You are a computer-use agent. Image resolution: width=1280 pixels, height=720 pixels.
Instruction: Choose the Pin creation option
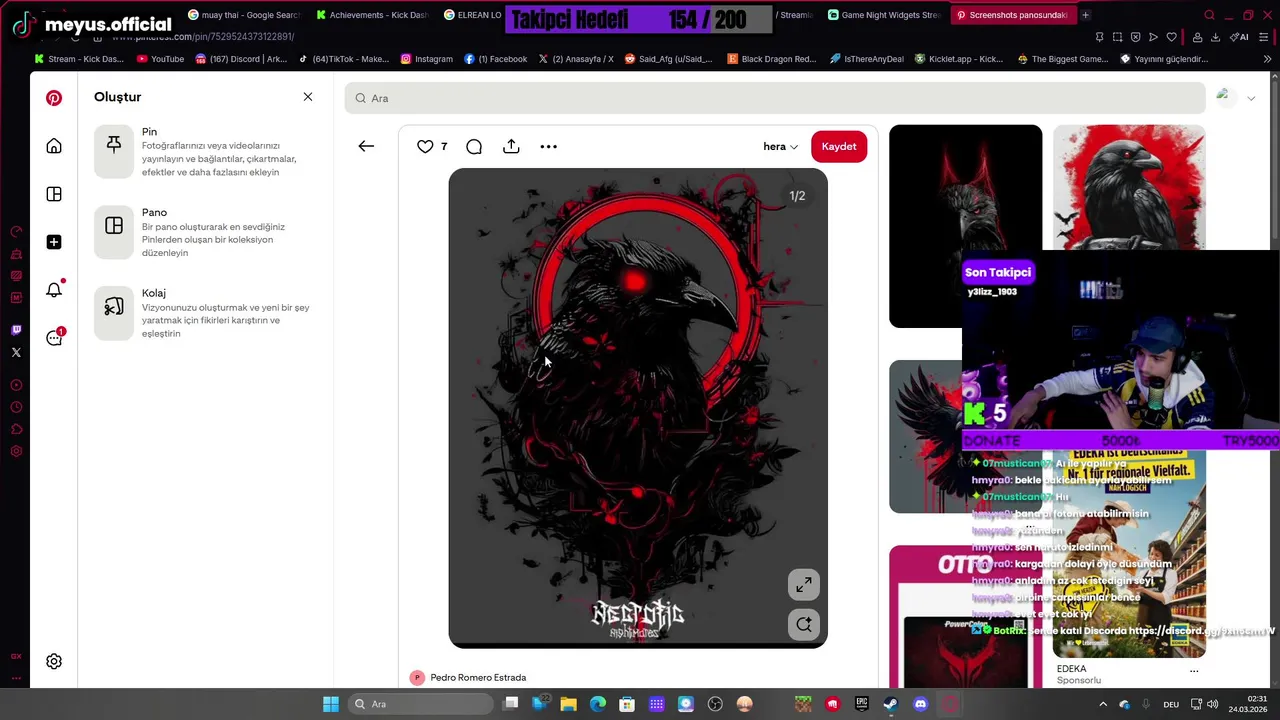tap(205, 151)
